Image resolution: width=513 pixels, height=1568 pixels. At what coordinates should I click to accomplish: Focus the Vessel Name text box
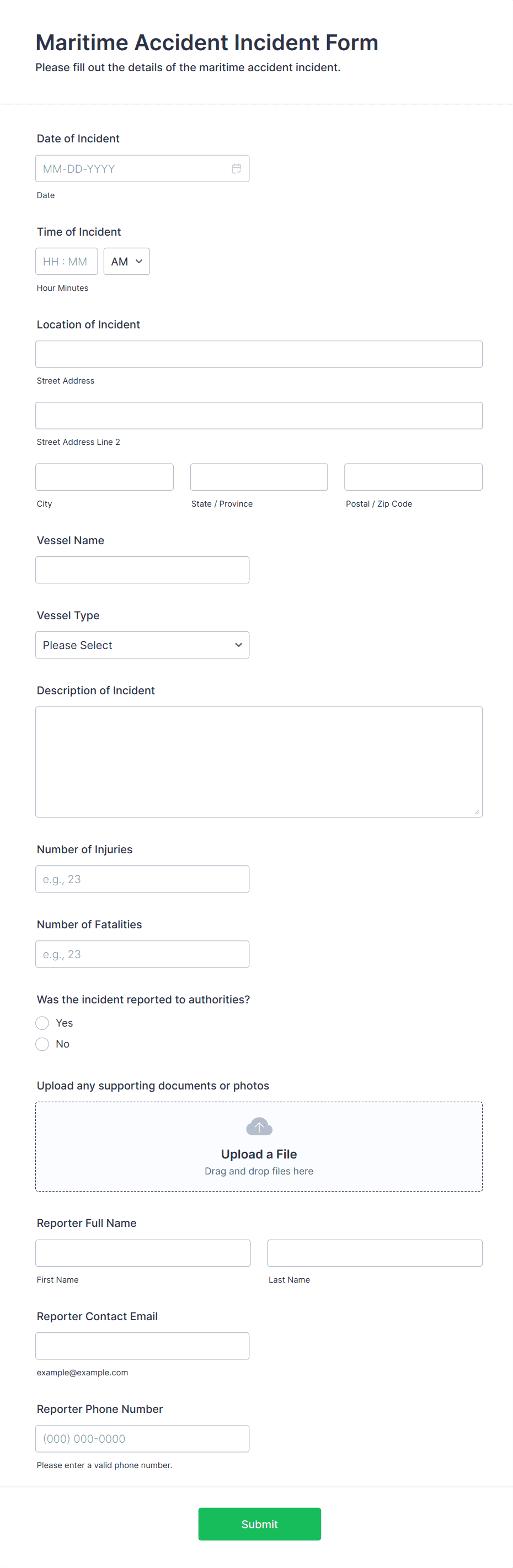142,570
